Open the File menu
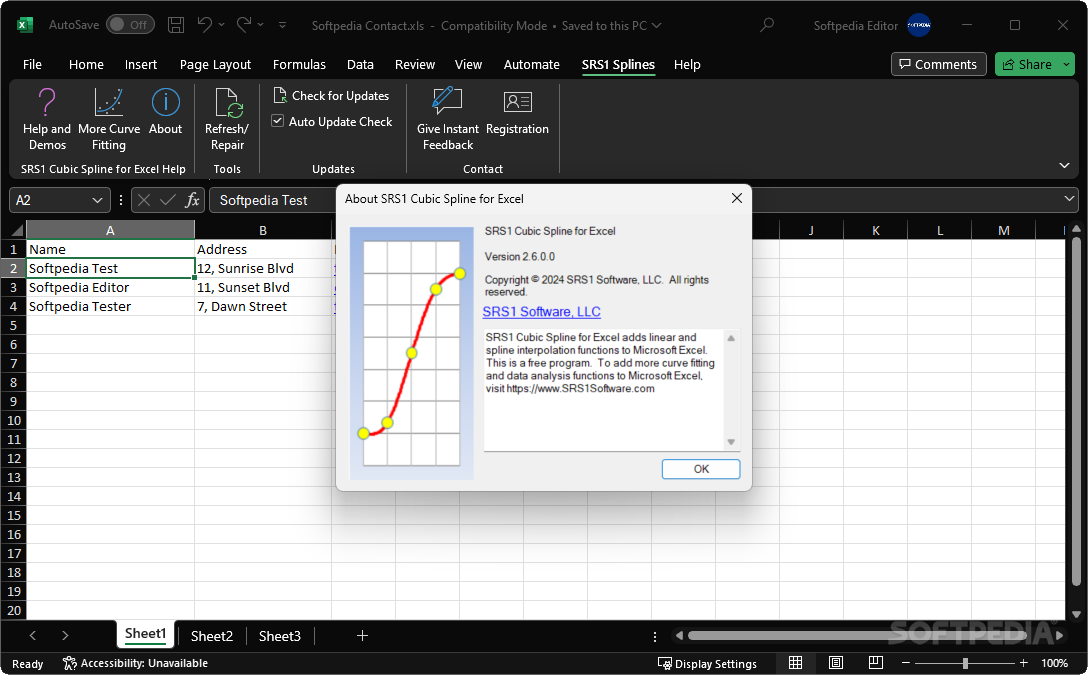 (x=32, y=65)
